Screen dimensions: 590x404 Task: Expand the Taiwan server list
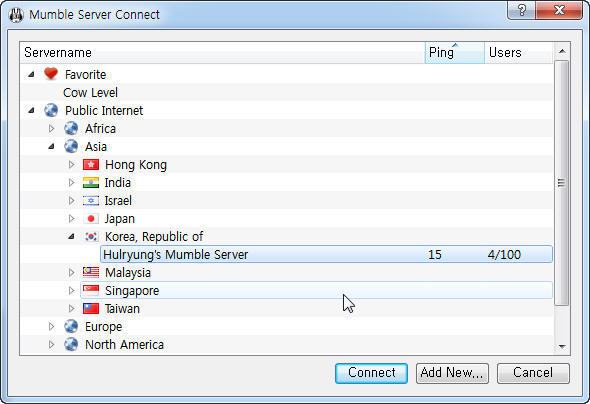[x=71, y=308]
